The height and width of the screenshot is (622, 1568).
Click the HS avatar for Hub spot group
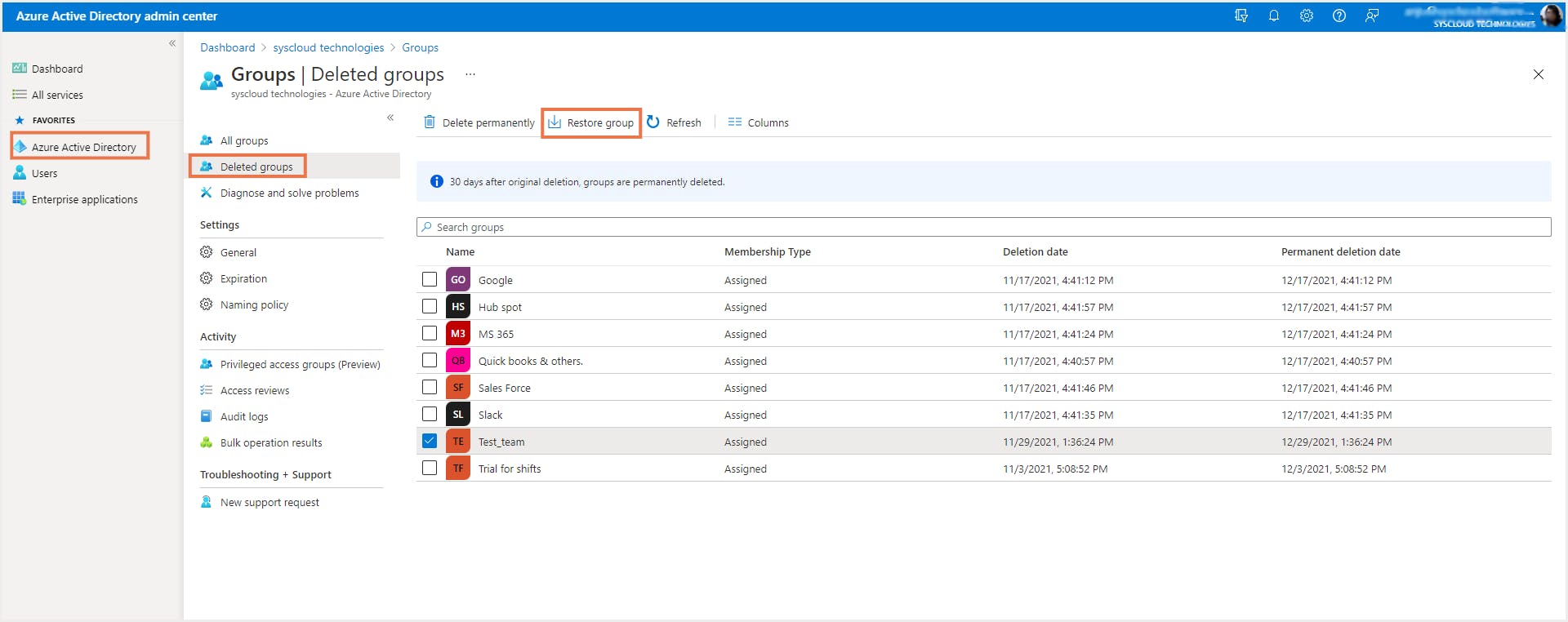pos(458,306)
